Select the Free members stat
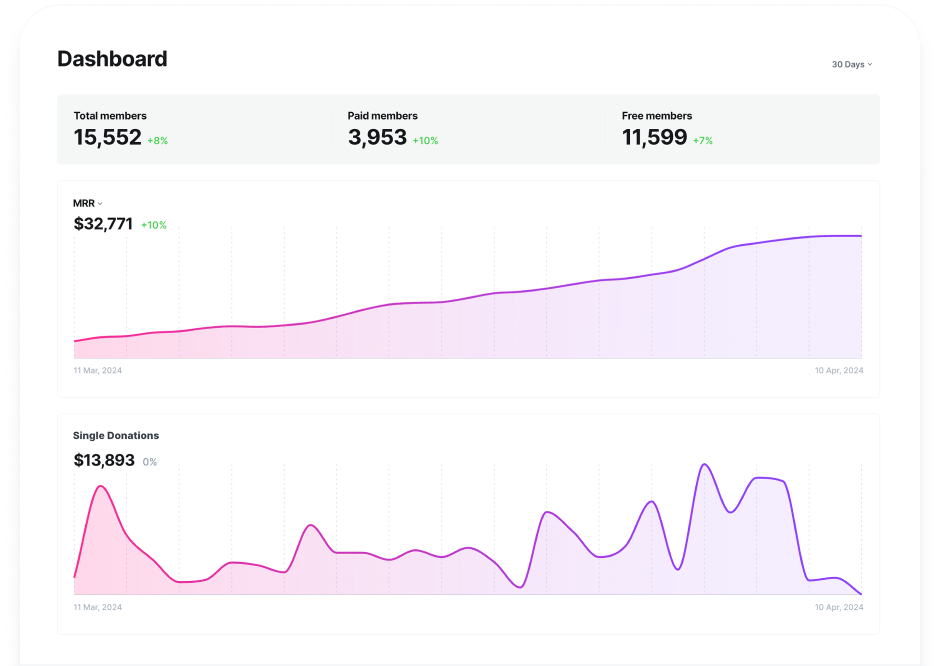The image size is (940, 666). coord(657,116)
